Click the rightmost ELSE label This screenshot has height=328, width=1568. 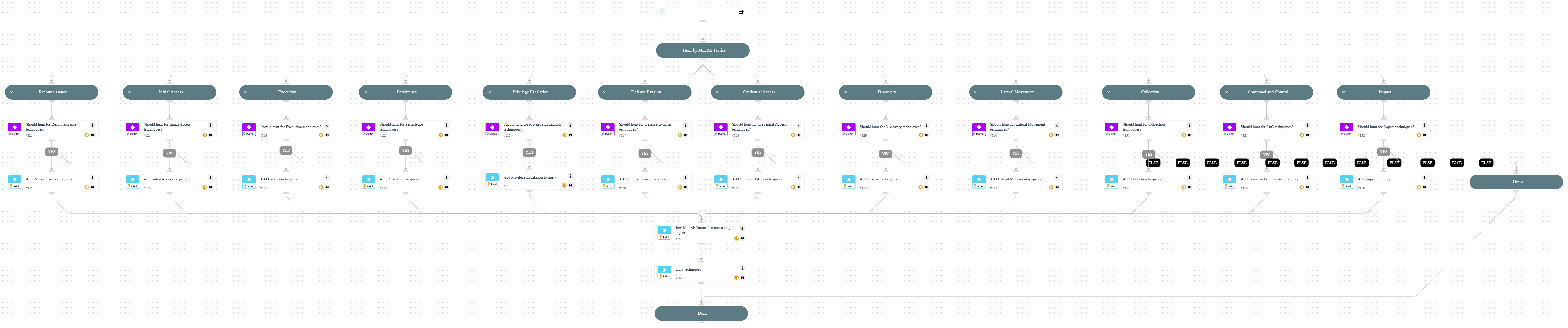(x=1486, y=163)
